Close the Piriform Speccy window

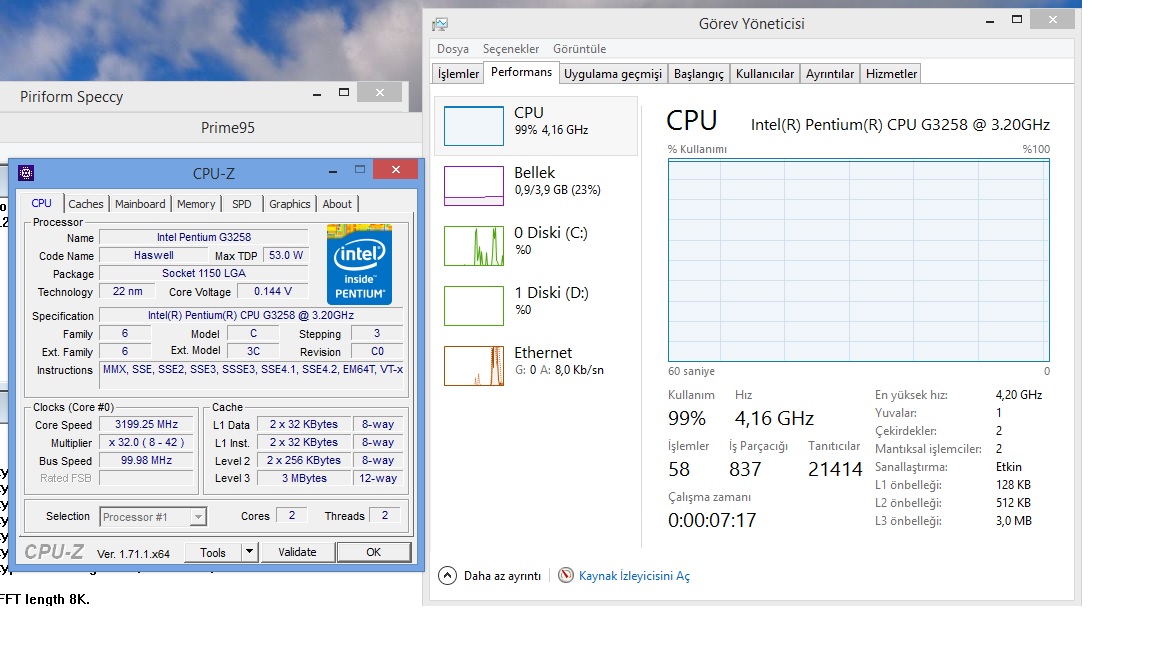pos(380,92)
